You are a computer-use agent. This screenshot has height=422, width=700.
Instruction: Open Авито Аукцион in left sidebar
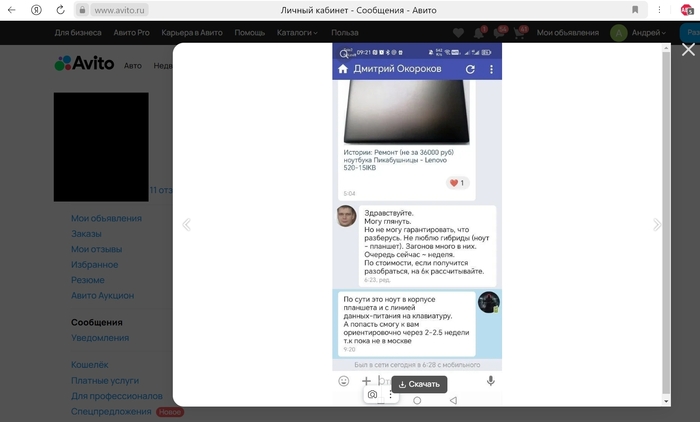click(x=103, y=296)
